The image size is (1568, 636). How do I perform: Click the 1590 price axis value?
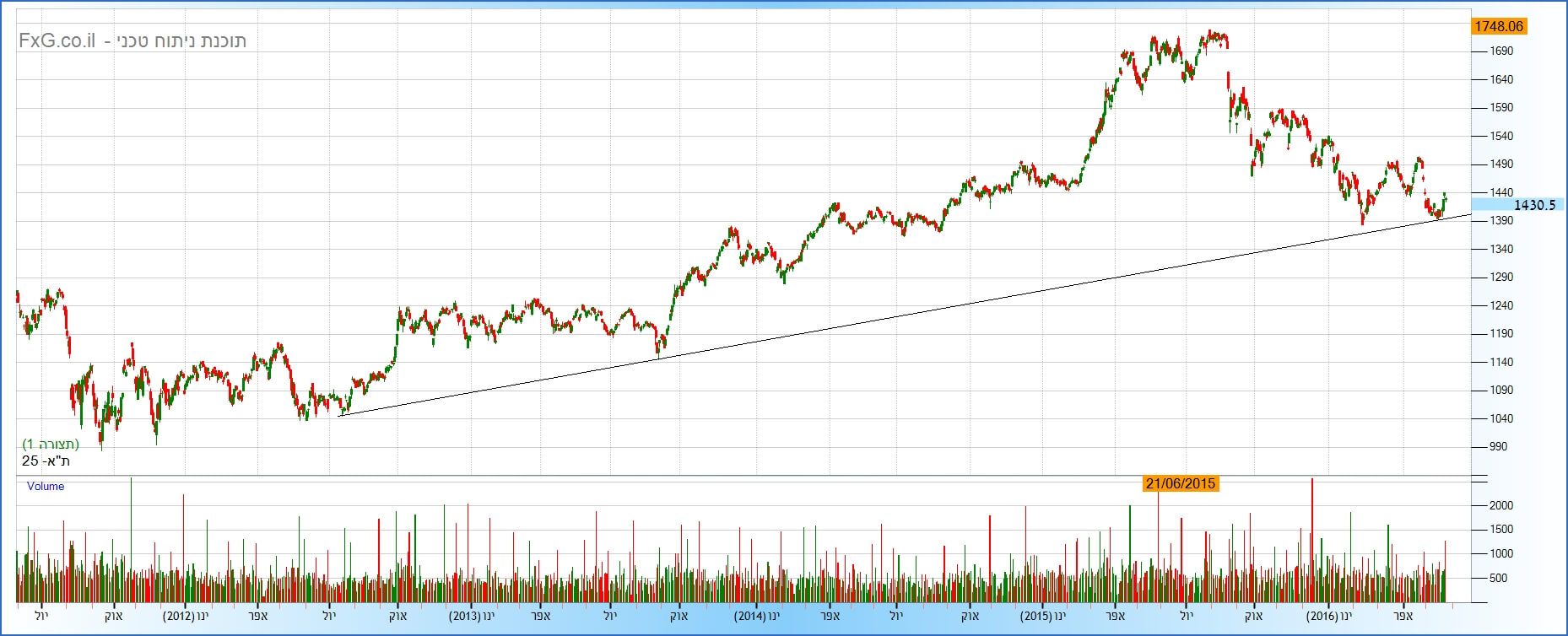[1501, 108]
